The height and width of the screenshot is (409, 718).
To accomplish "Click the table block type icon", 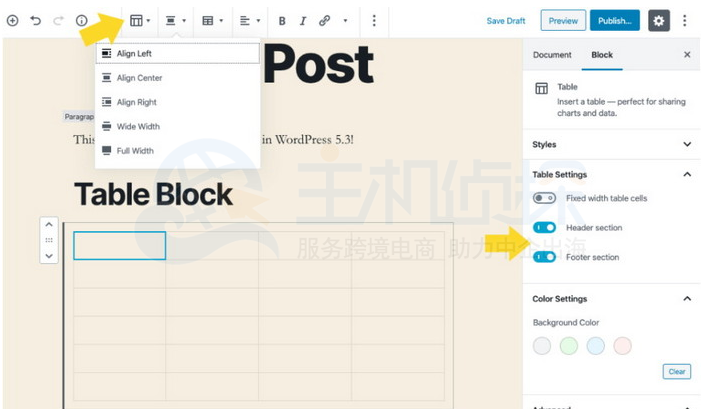I will click(136, 21).
